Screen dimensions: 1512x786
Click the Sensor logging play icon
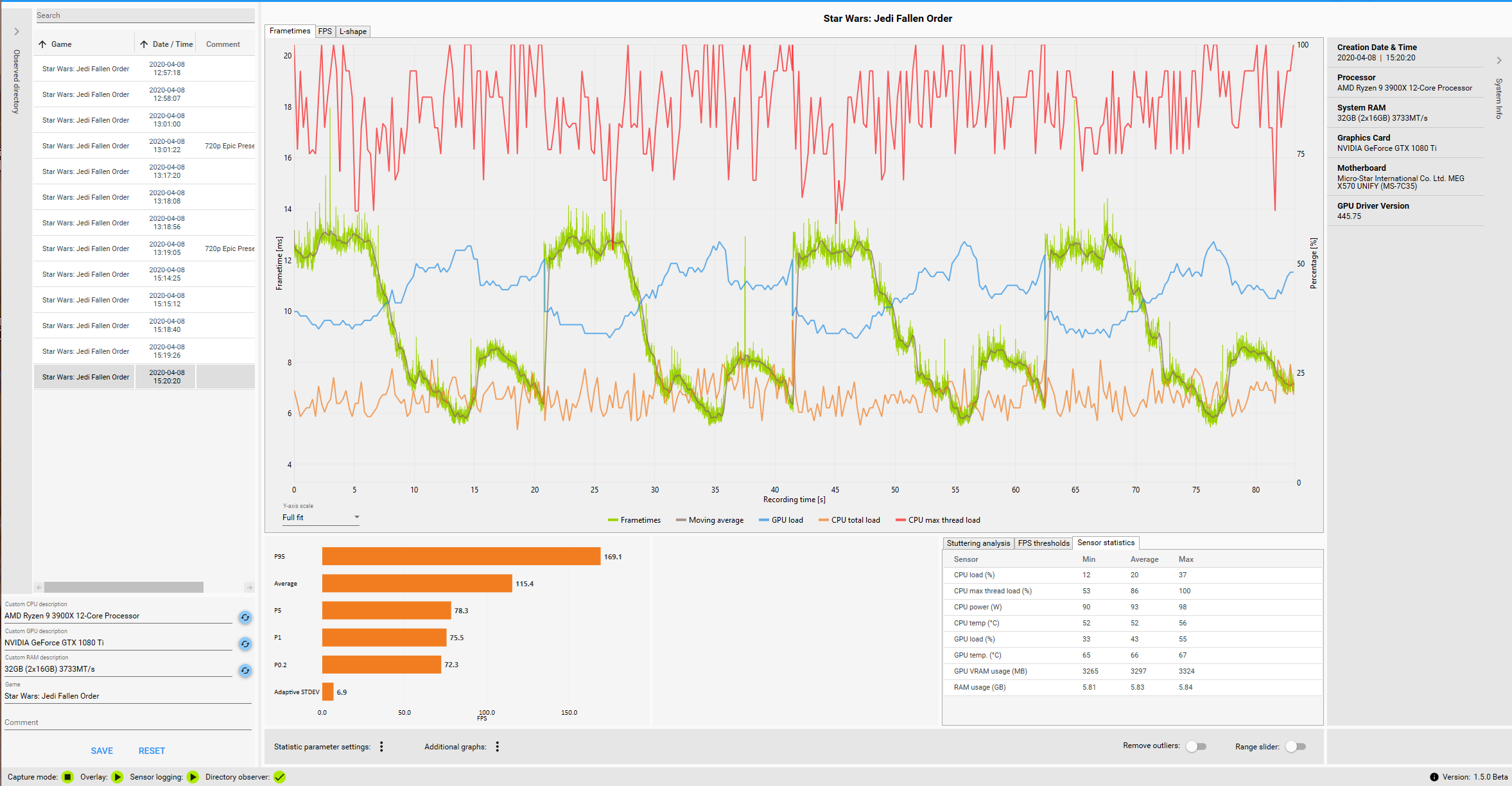pos(193,777)
